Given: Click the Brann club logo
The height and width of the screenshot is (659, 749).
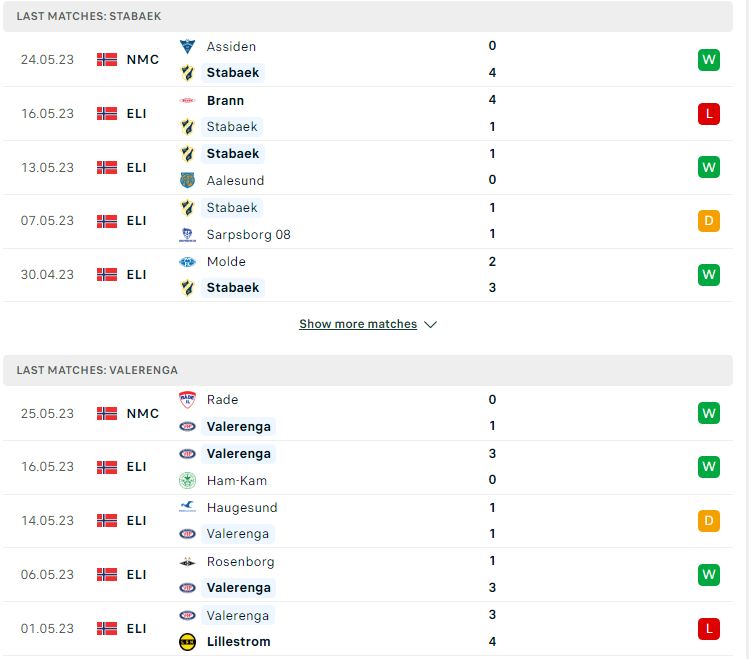Looking at the screenshot, I should [187, 100].
